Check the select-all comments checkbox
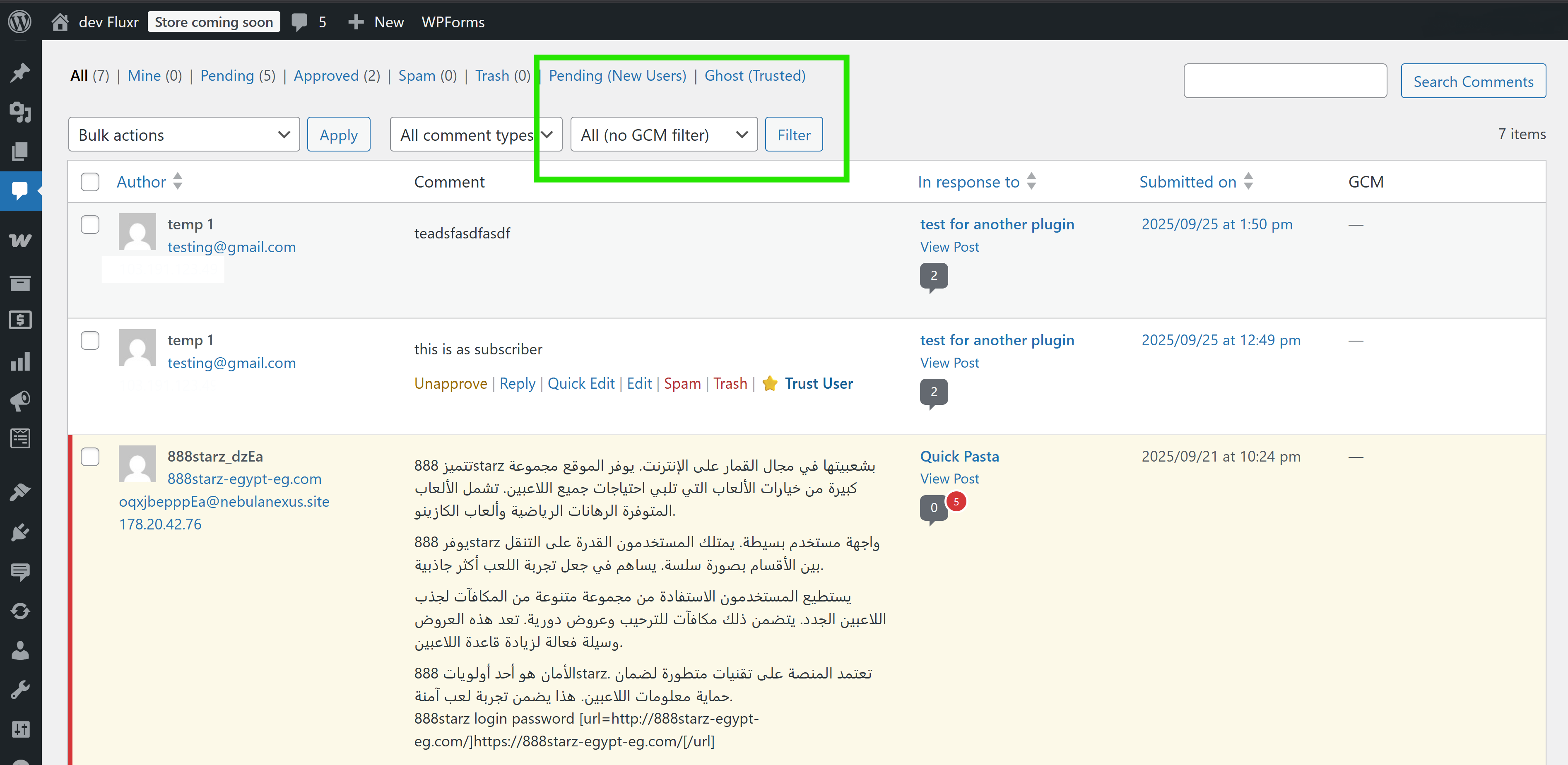1568x765 pixels. (89, 181)
